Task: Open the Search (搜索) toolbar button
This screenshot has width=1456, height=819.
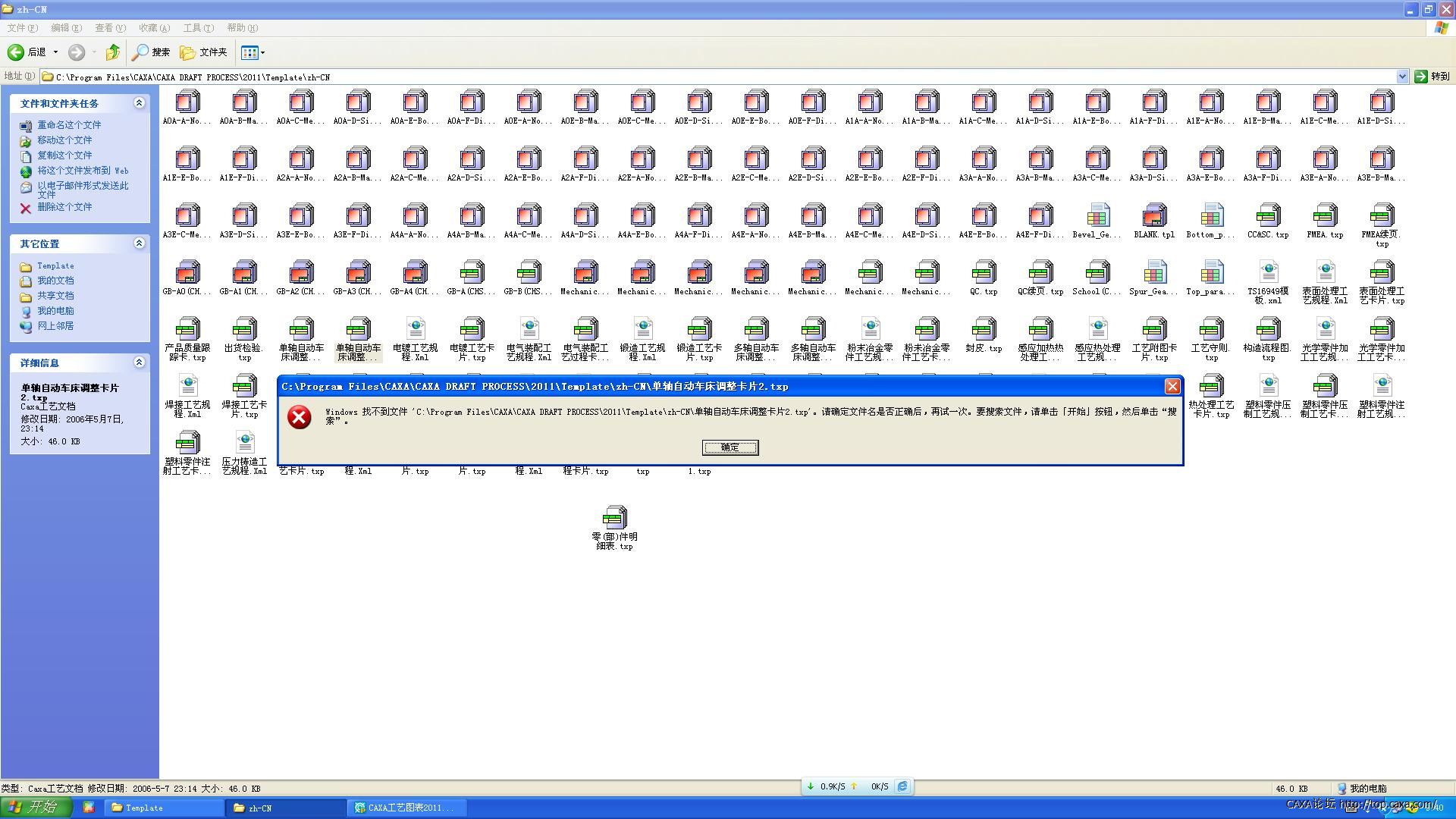Action: tap(151, 52)
